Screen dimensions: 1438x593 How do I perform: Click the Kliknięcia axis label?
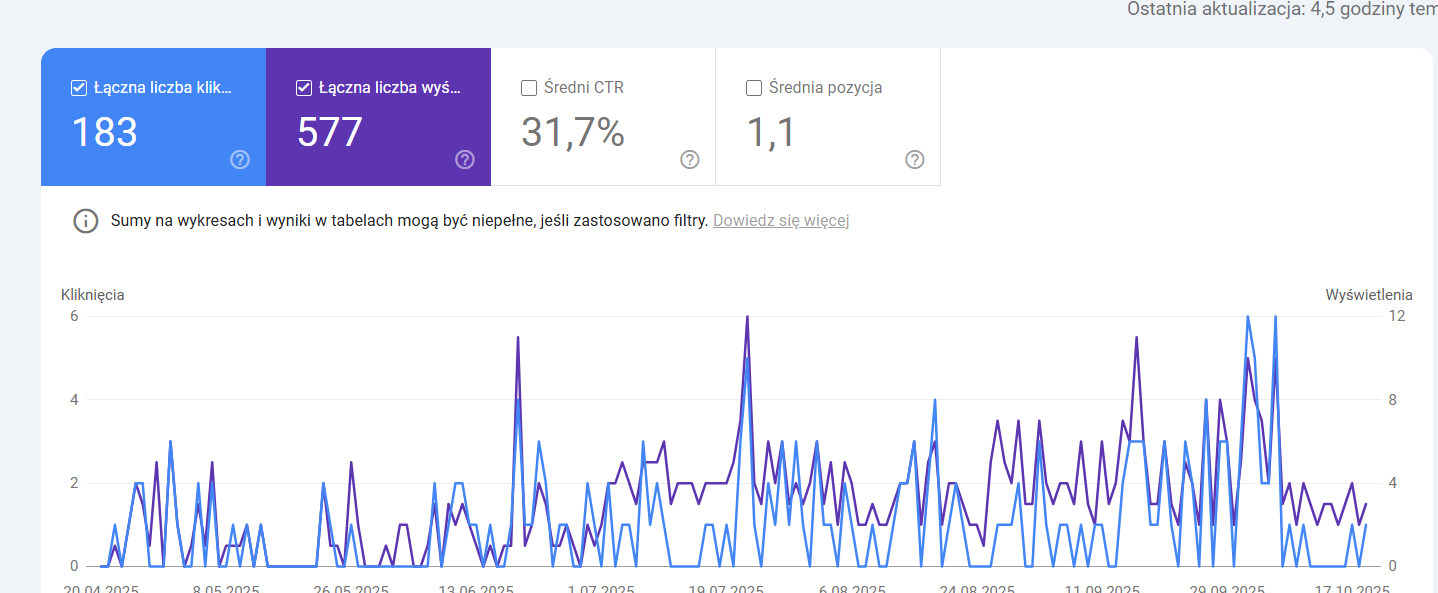[x=92, y=295]
